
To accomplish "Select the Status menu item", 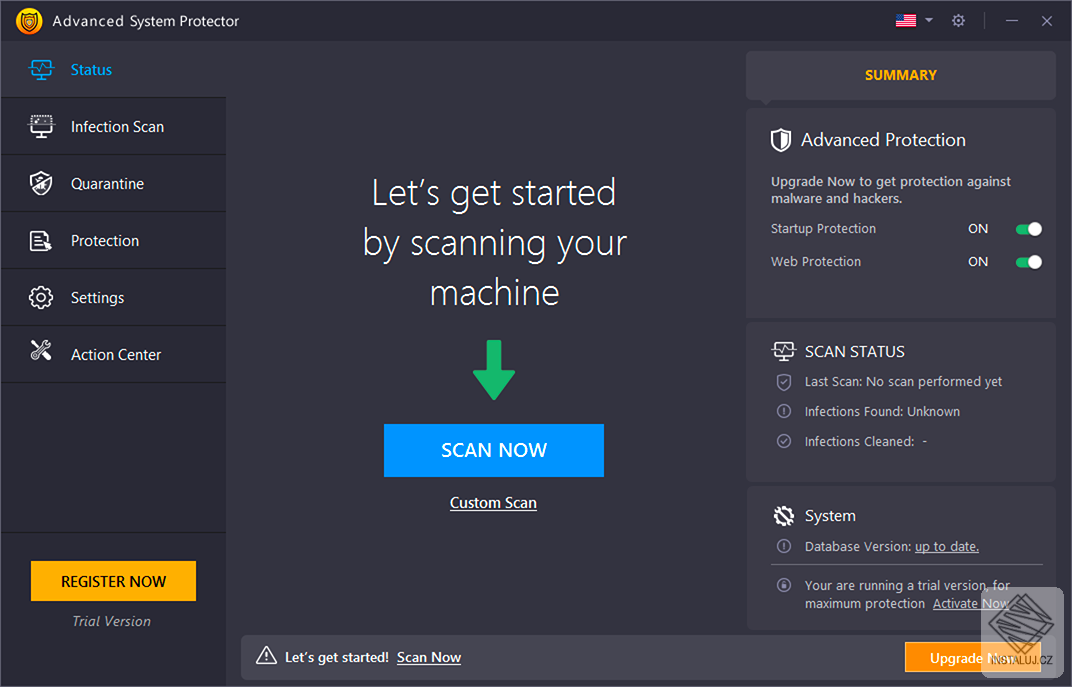I will pyautogui.click(x=113, y=70).
